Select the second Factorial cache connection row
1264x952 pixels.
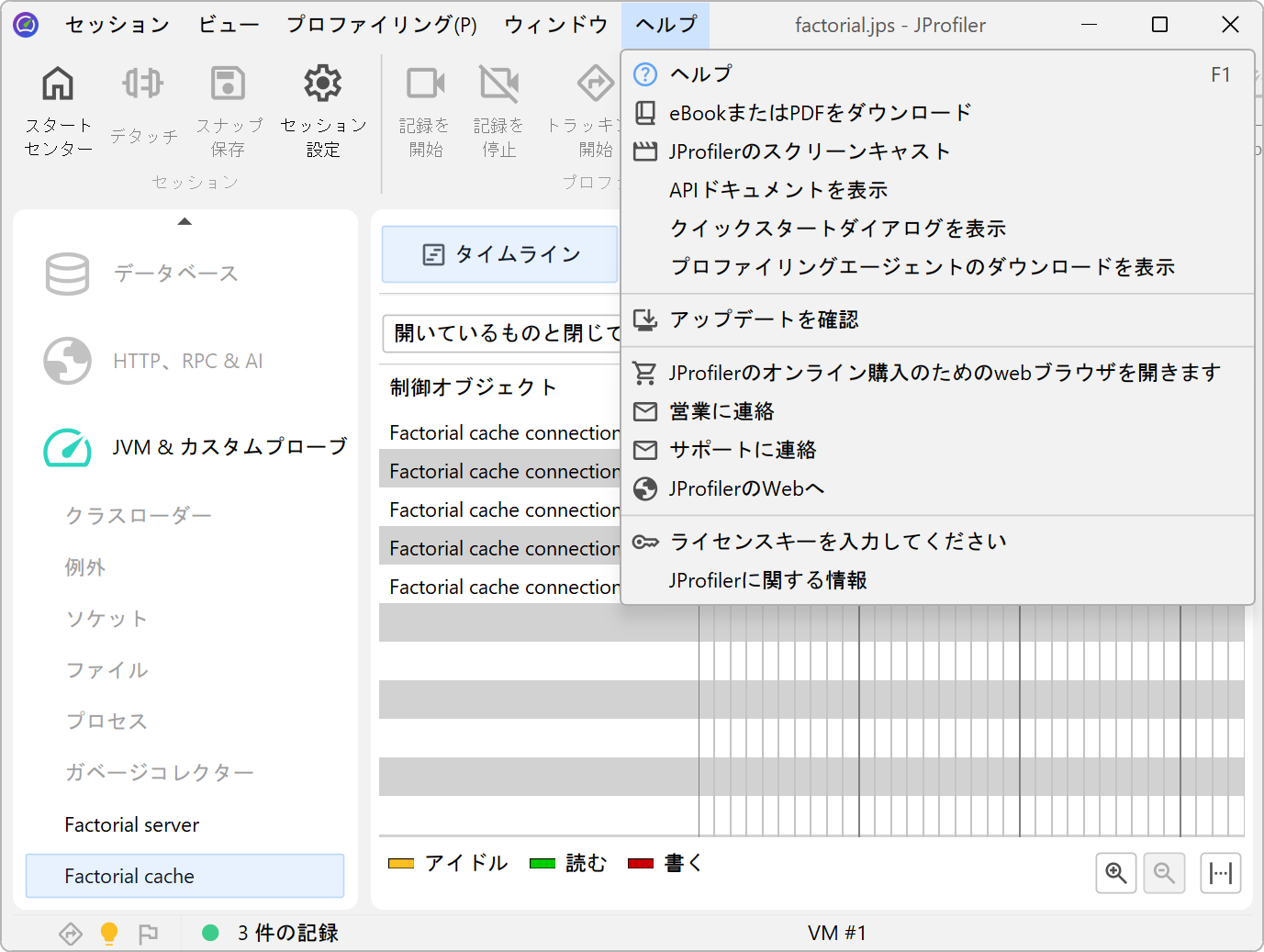(503, 471)
